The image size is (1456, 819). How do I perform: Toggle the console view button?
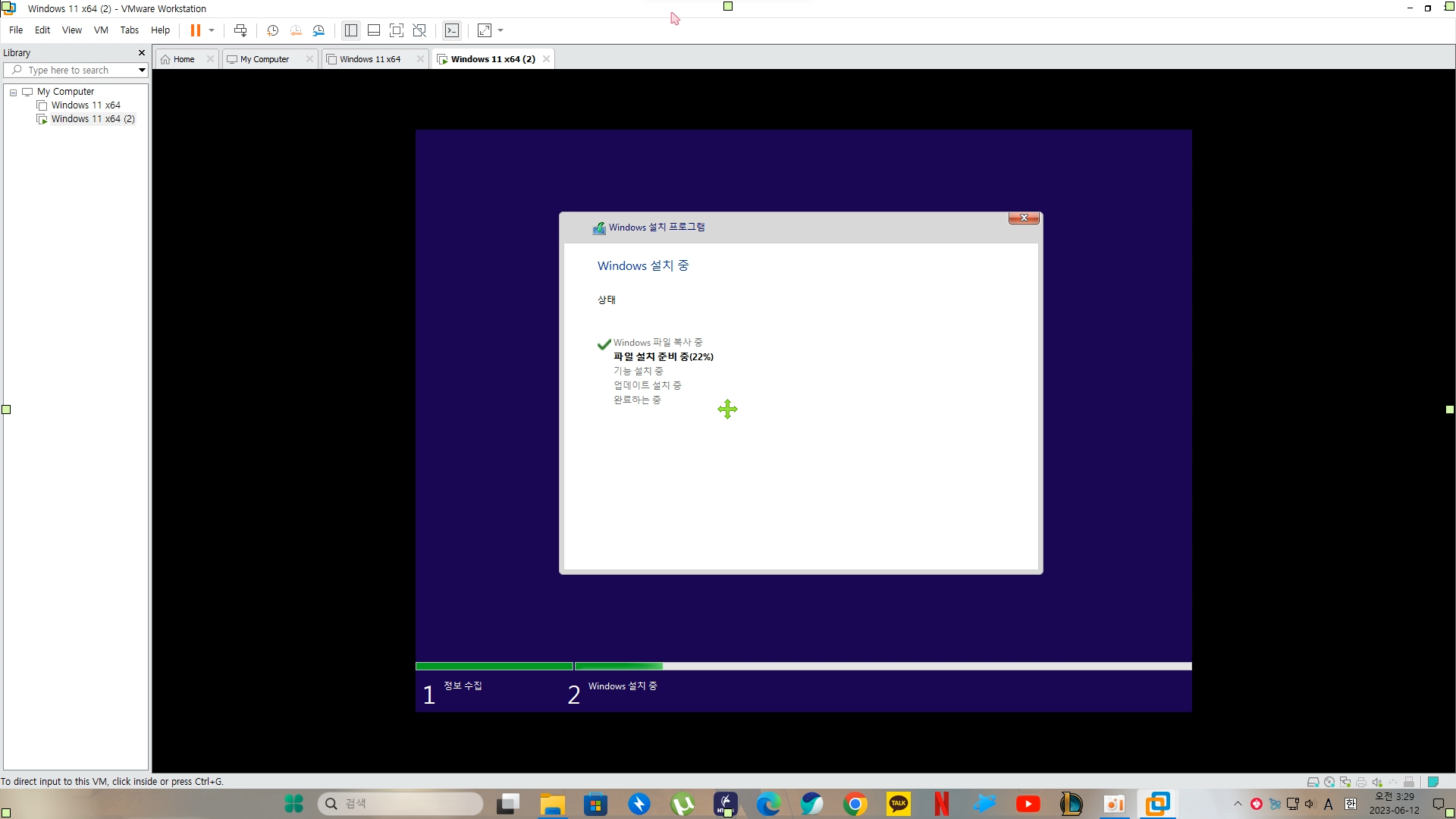452,30
